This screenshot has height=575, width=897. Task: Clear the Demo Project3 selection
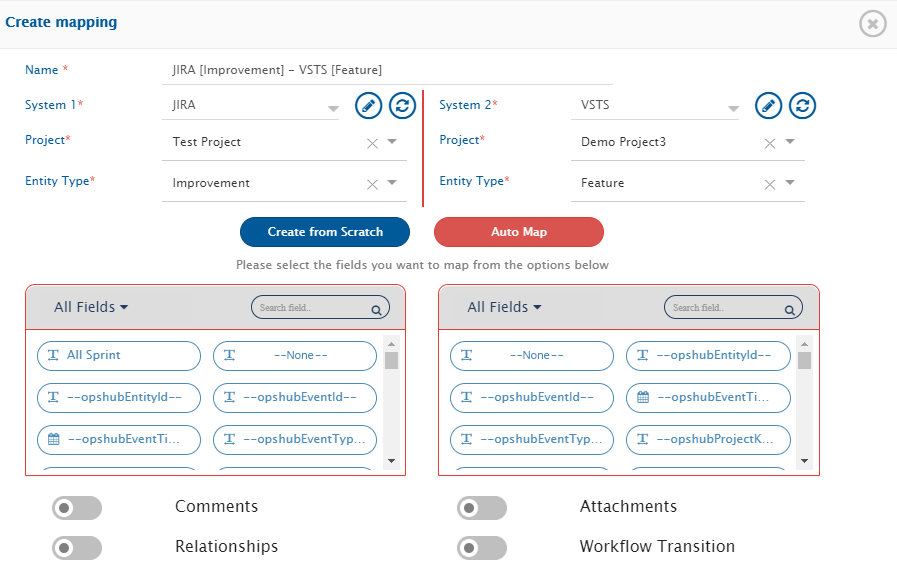770,143
